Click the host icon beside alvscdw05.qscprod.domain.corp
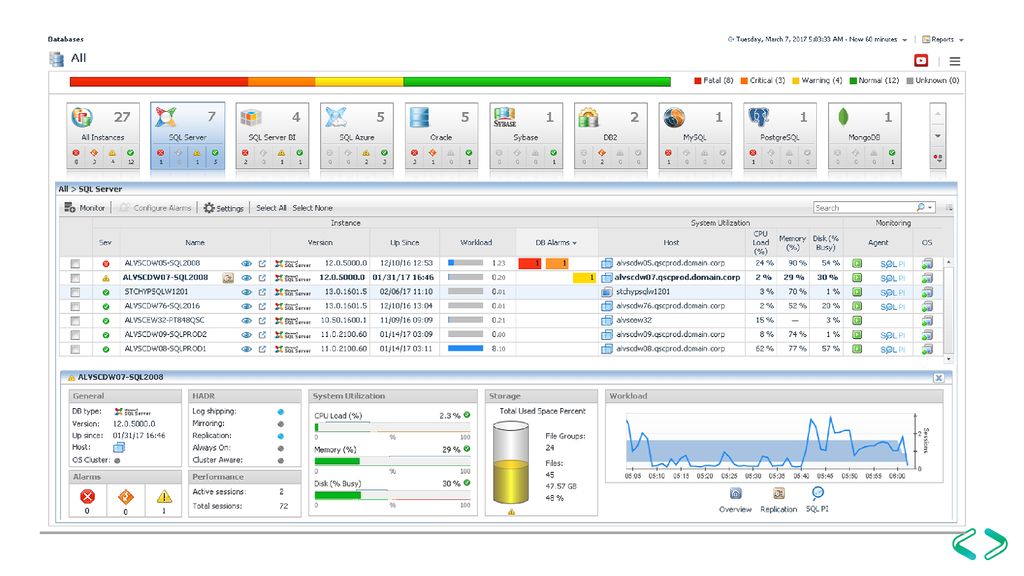This screenshot has height=576, width=1024. click(x=607, y=263)
